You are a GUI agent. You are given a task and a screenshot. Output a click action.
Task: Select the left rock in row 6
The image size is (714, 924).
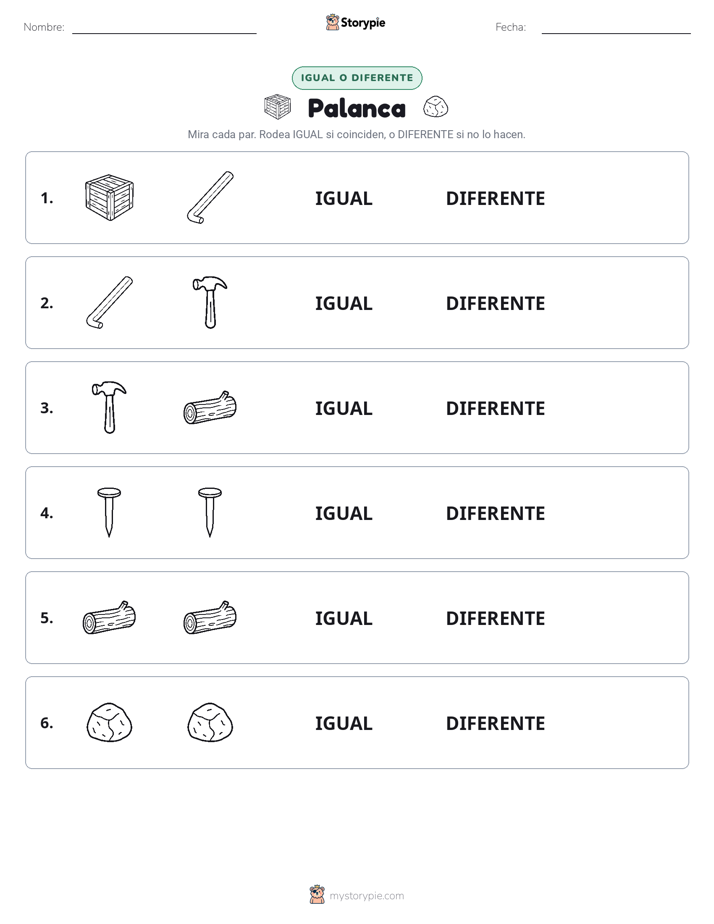110,722
